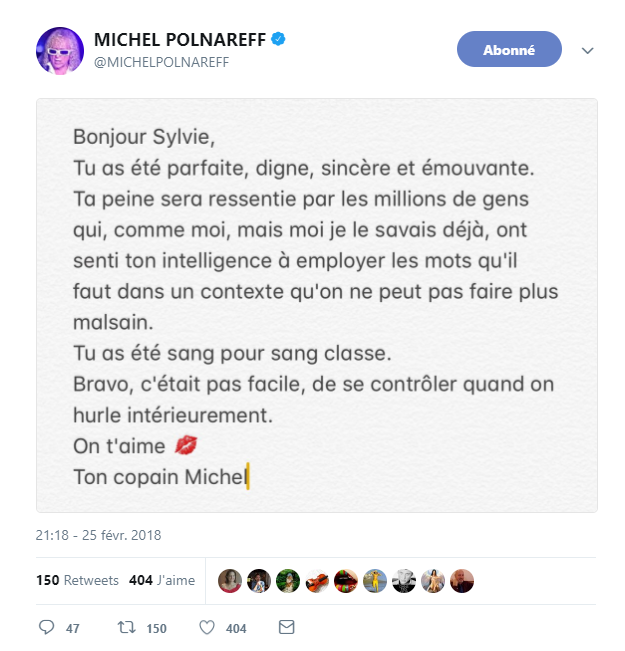This screenshot has height=651, width=625.
Task: Click the reply speech bubble icon
Action: tap(45, 628)
